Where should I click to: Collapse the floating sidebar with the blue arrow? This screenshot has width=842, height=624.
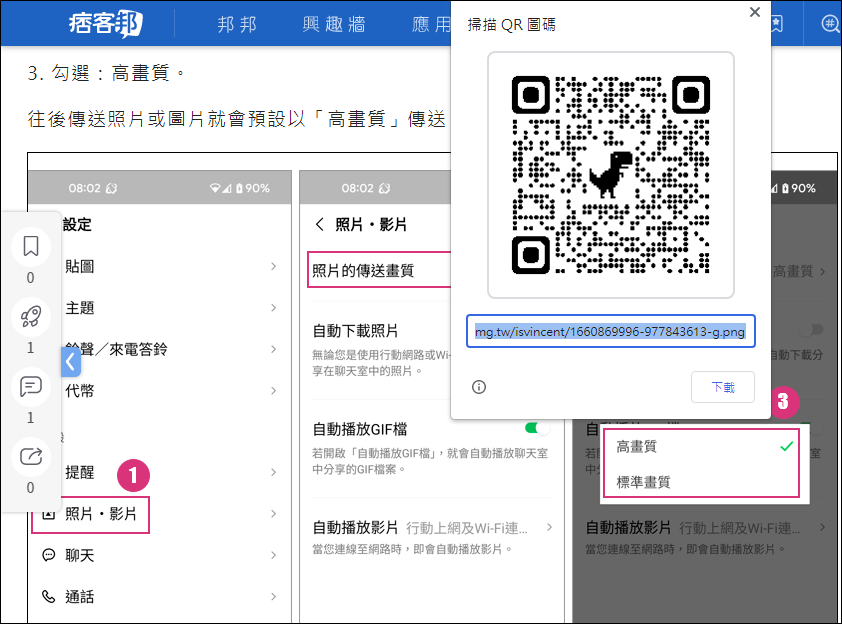[x=71, y=361]
